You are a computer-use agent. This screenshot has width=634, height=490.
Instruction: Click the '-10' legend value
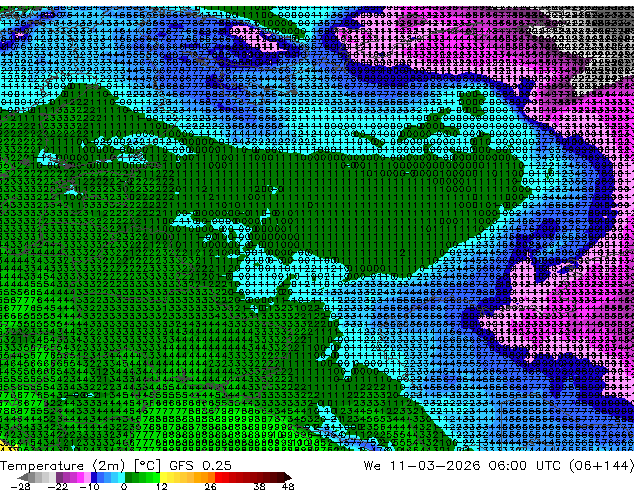(x=89, y=486)
